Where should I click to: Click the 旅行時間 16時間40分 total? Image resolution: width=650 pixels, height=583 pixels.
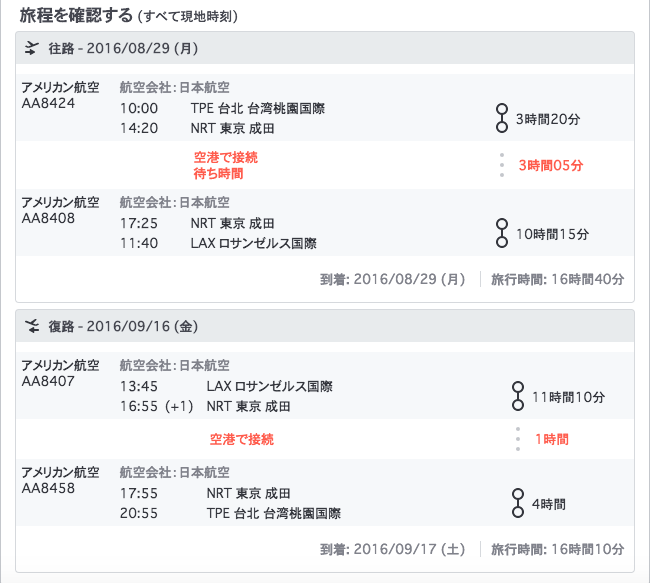[557, 280]
